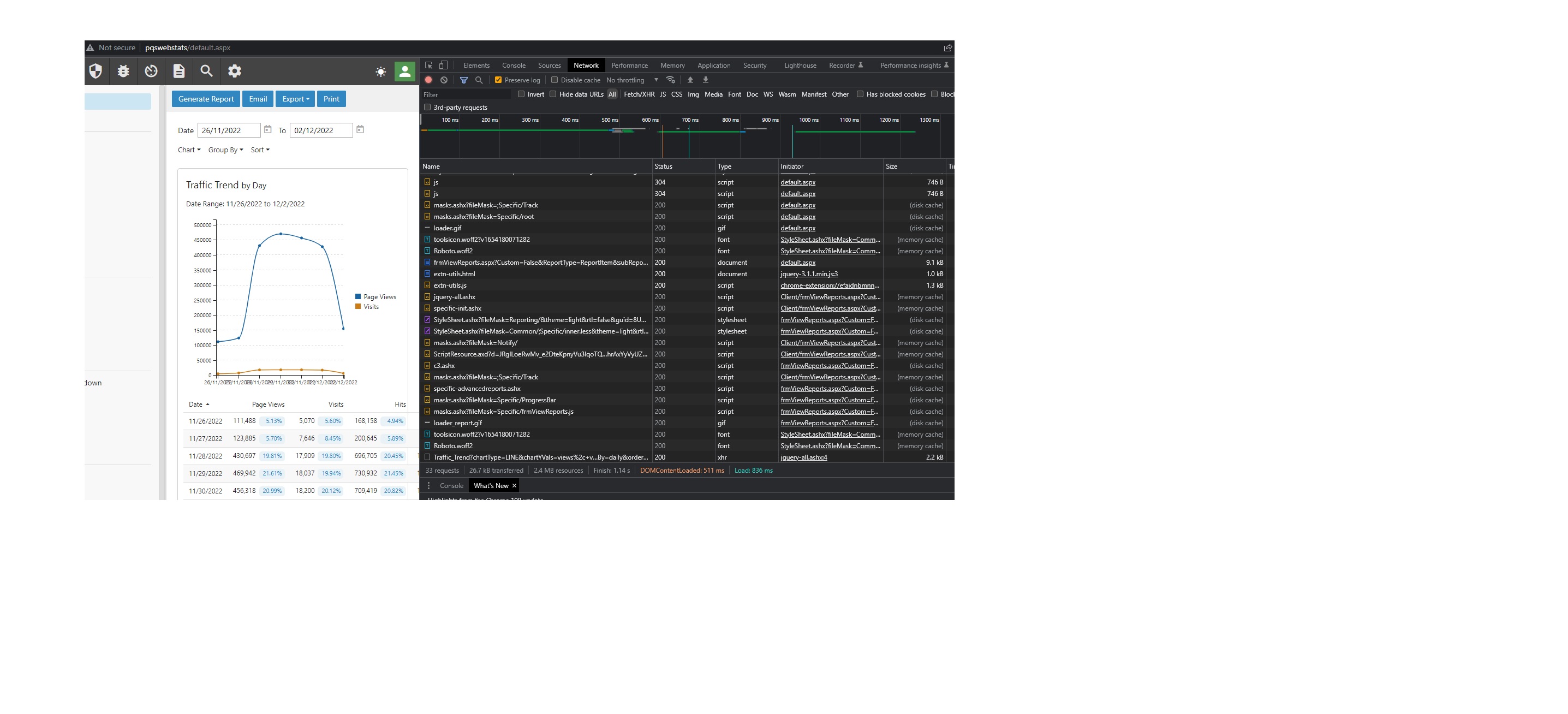
Task: Check the 3rd-party requests checkbox
Action: tap(427, 107)
